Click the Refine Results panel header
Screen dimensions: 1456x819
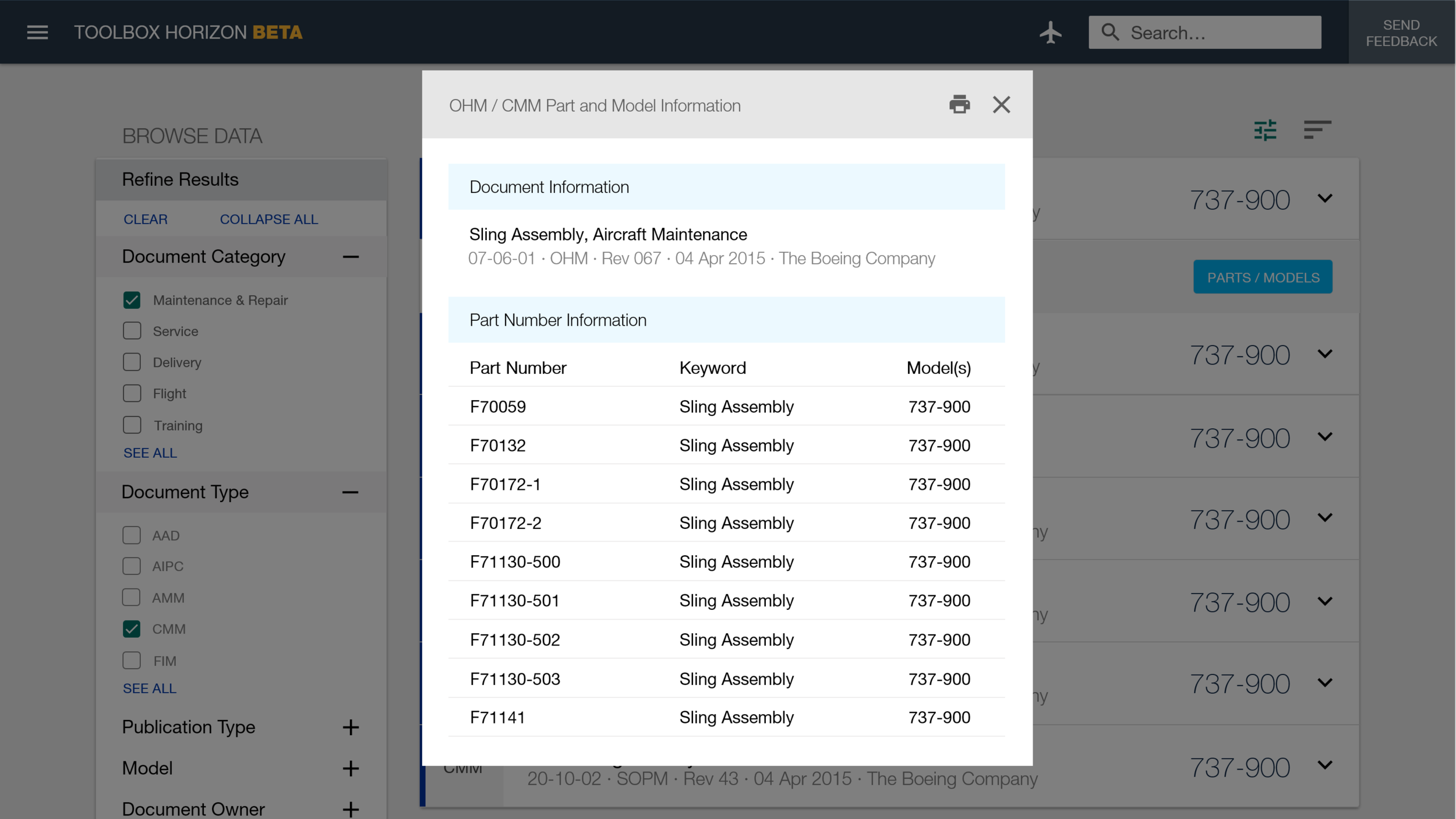[241, 179]
